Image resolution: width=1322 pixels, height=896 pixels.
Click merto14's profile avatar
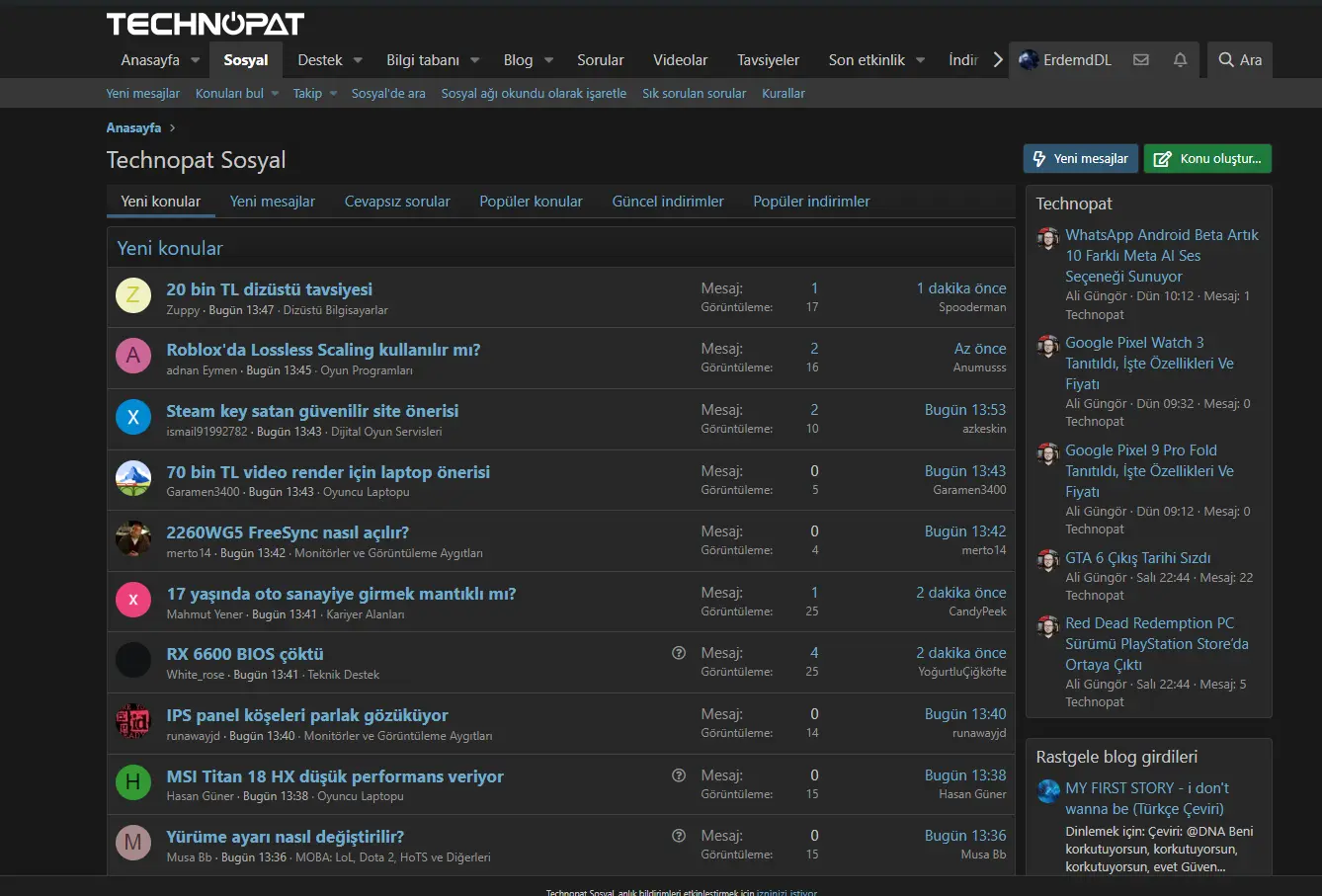coord(133,538)
